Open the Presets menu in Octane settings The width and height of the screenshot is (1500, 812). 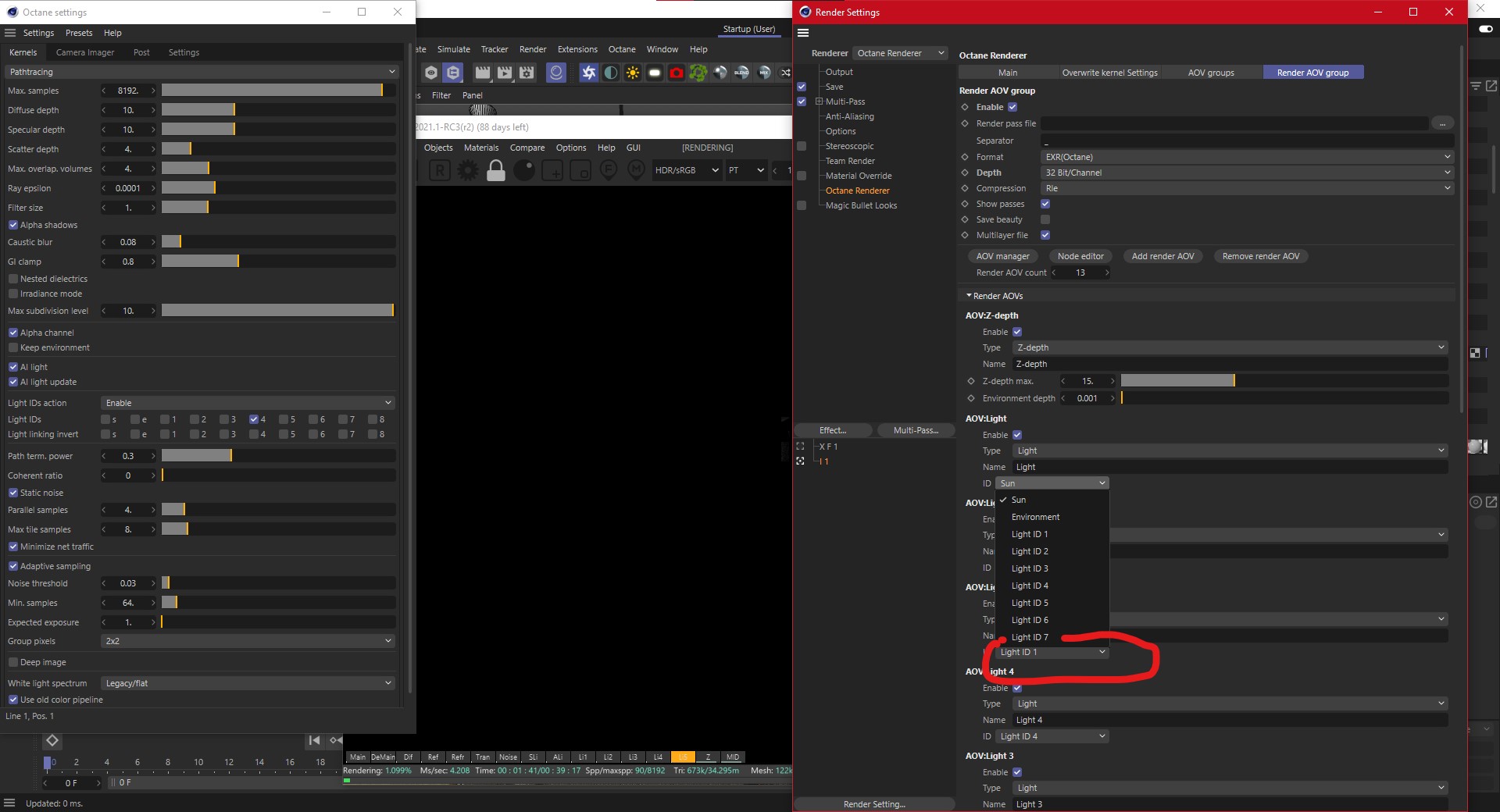(79, 33)
